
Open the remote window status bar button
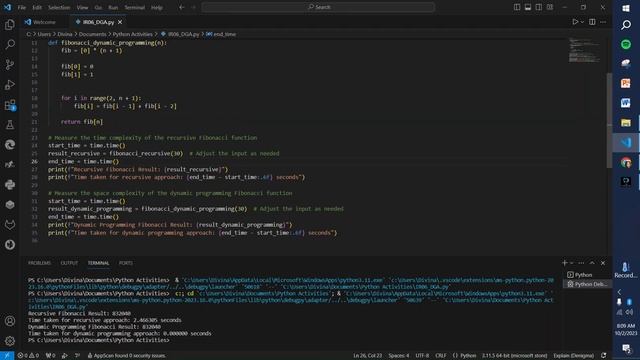click(x=7, y=356)
